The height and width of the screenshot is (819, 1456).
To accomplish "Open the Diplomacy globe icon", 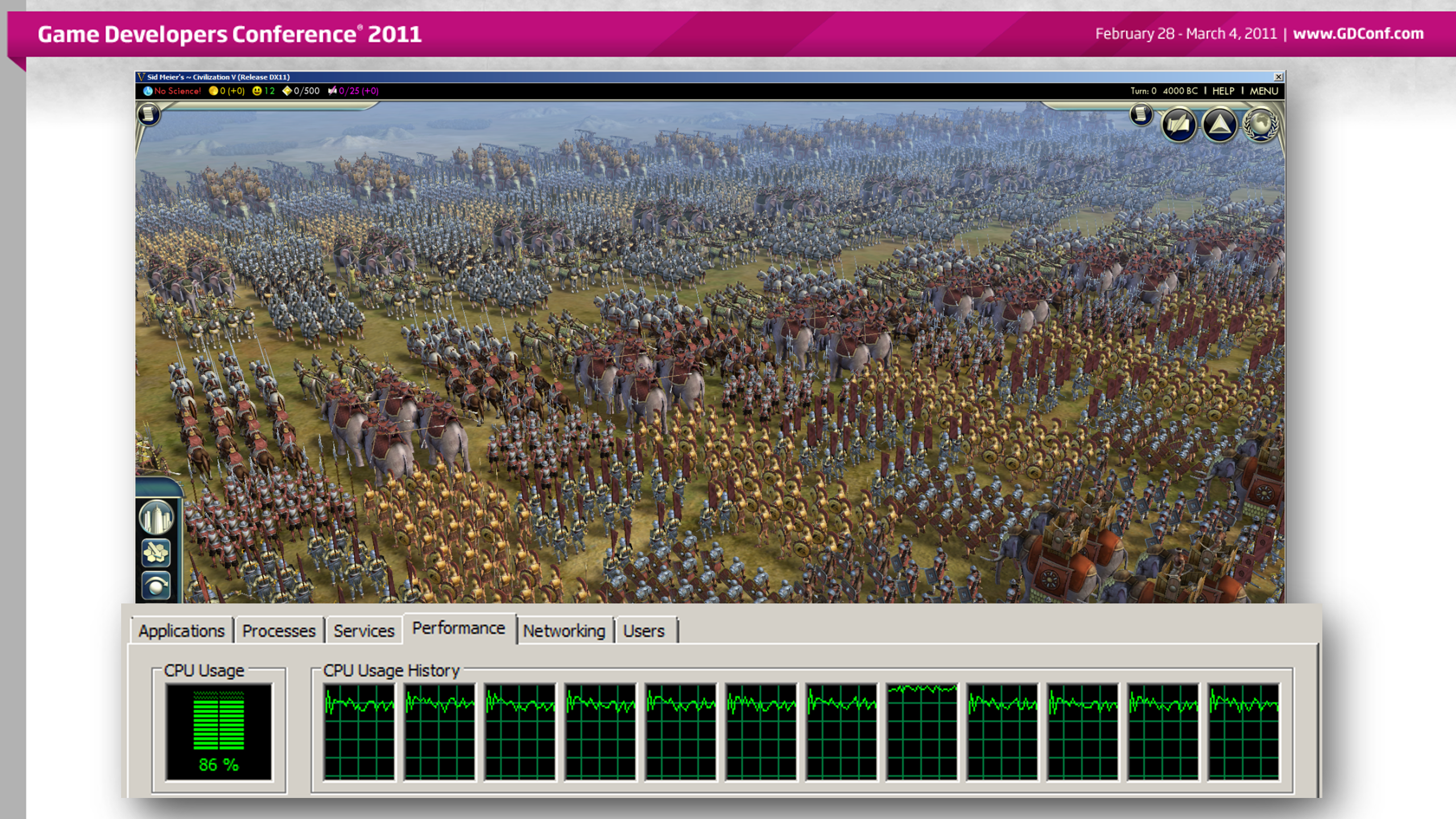I will click(1260, 125).
